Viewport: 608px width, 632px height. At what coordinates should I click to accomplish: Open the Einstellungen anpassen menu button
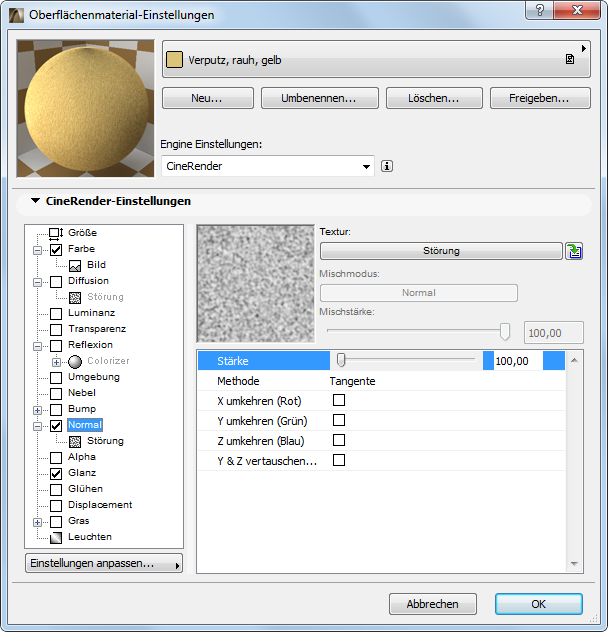coord(104,563)
